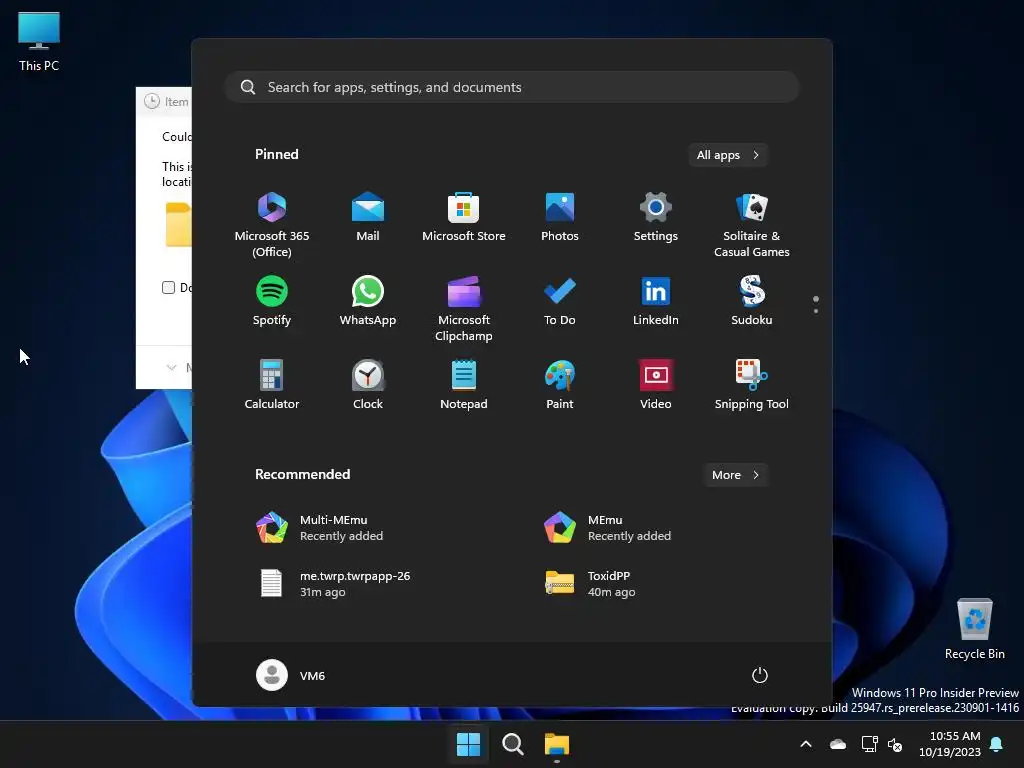Launch WhatsApp from Start menu

pos(368,301)
